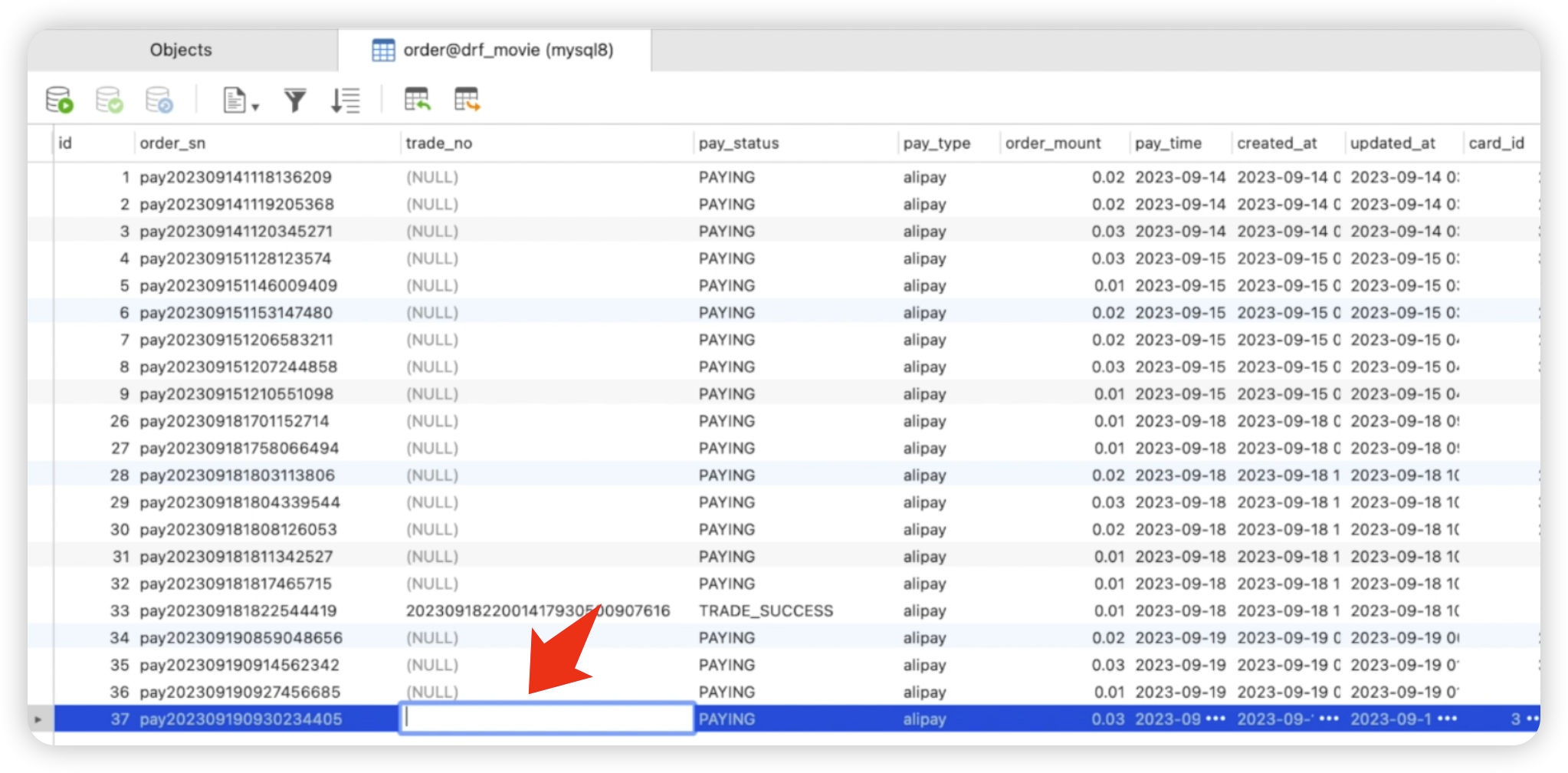The image size is (1568, 773).
Task: Click the pay_type column header
Action: 937,143
